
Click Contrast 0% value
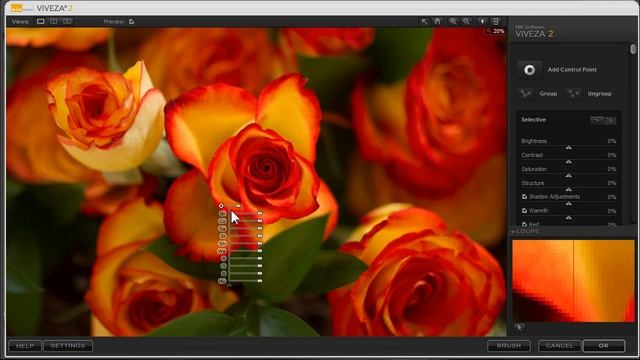point(611,155)
